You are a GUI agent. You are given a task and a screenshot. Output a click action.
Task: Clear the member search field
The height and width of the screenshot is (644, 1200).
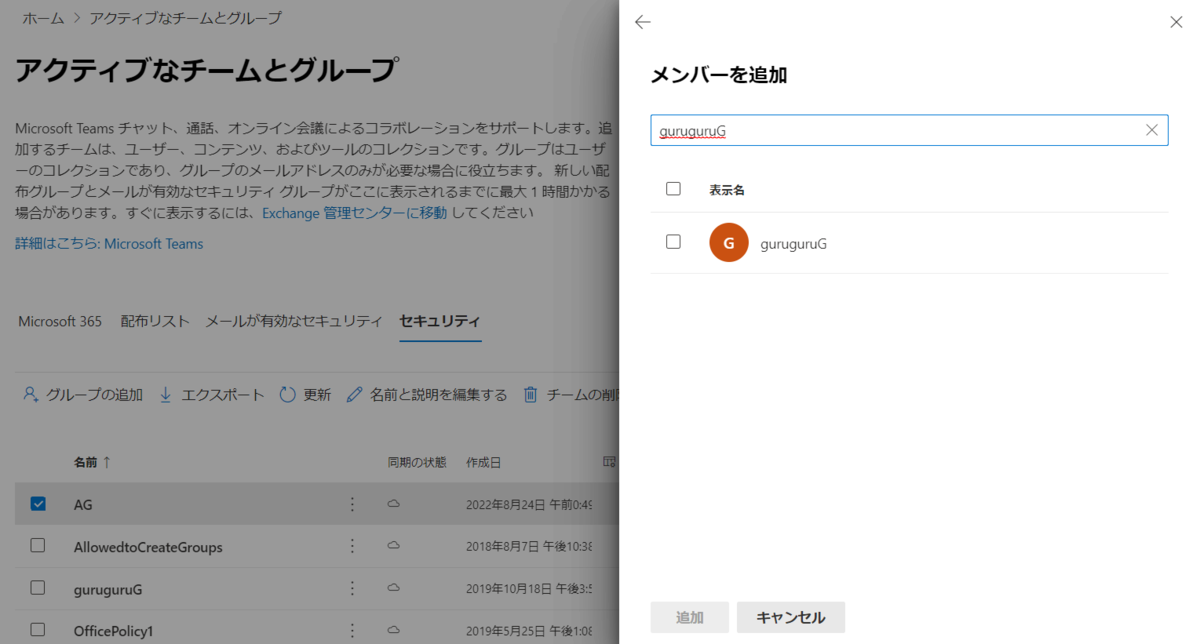coord(1152,130)
